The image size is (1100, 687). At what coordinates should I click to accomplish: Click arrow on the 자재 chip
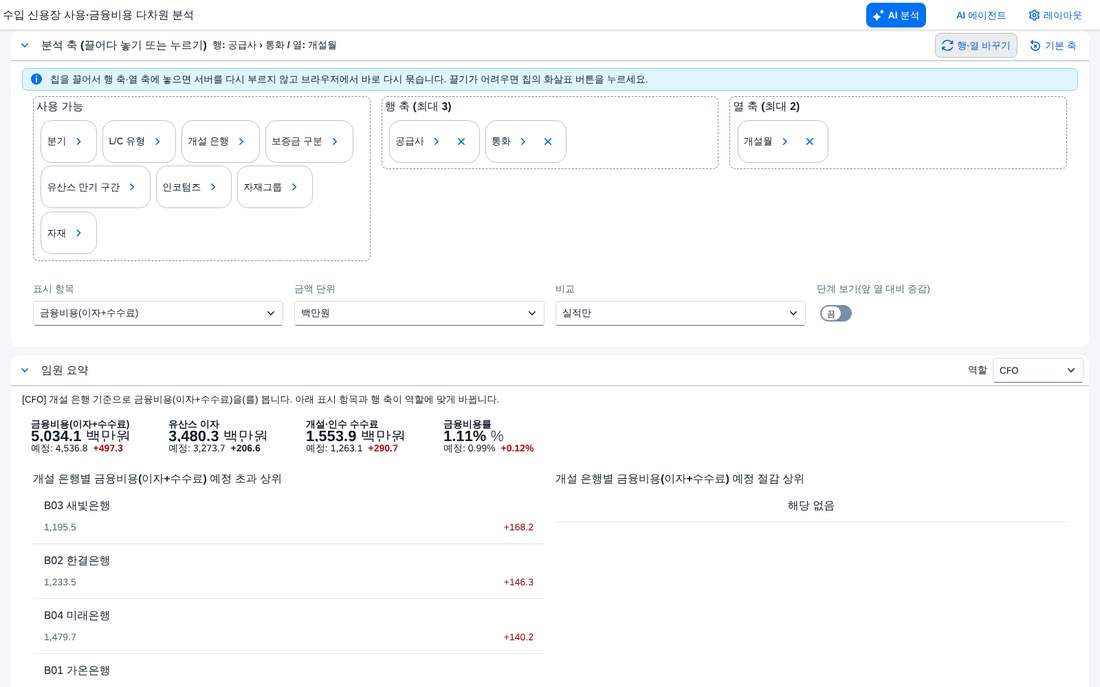pyautogui.click(x=79, y=233)
